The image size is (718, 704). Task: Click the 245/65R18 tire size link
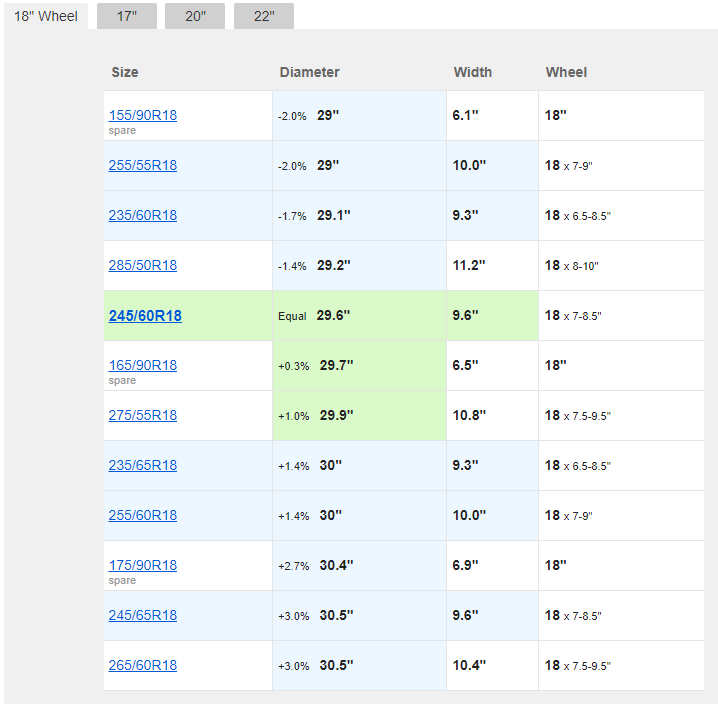coord(142,615)
